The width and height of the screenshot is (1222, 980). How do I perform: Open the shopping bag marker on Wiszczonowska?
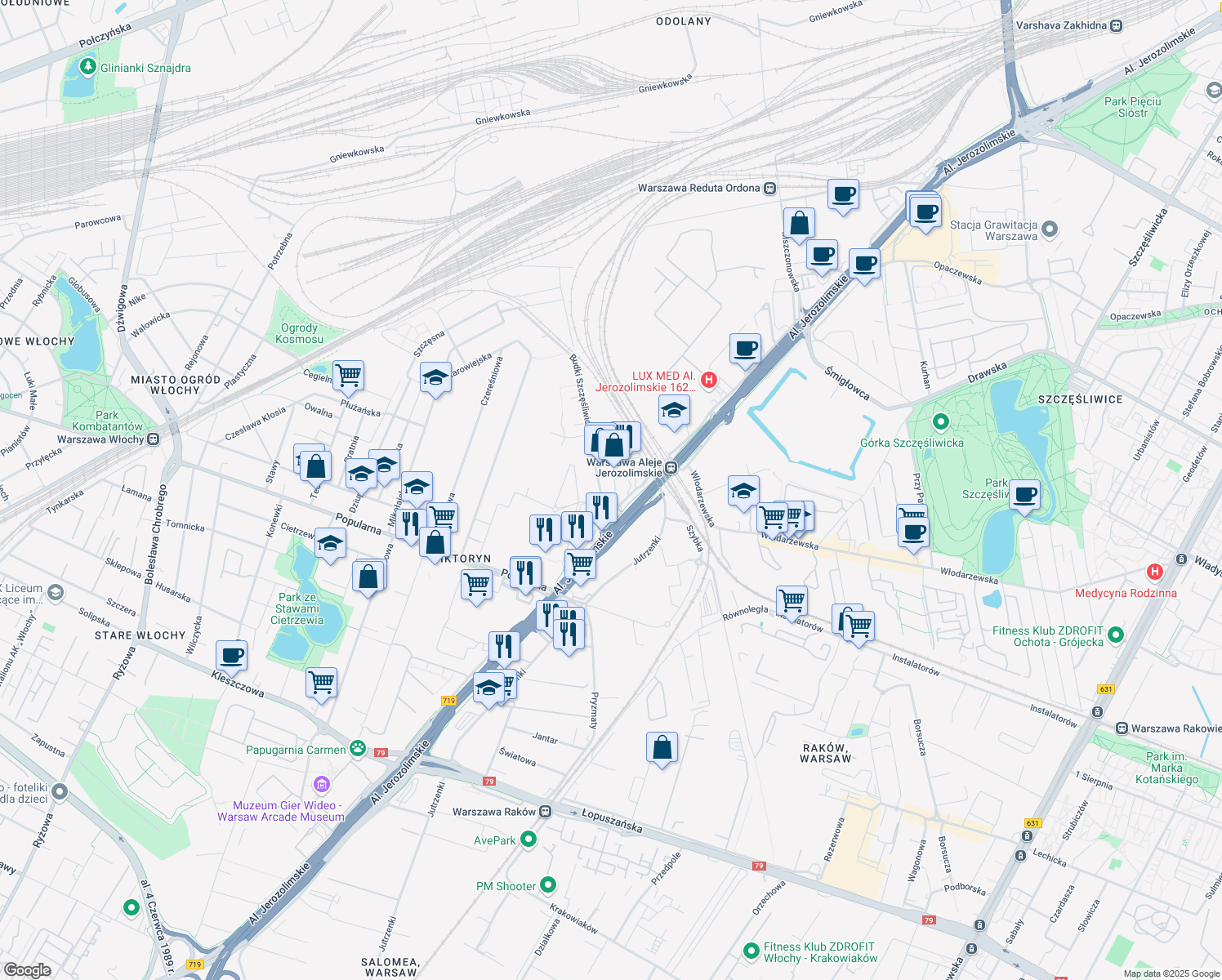[799, 225]
